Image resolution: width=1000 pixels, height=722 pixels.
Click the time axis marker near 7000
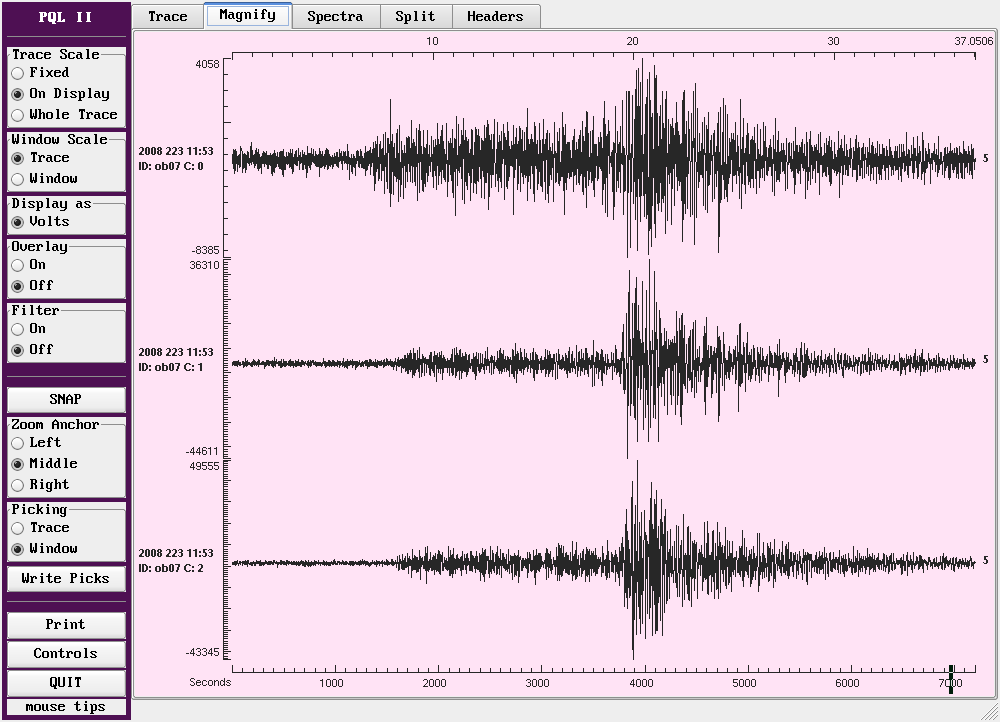(950, 678)
